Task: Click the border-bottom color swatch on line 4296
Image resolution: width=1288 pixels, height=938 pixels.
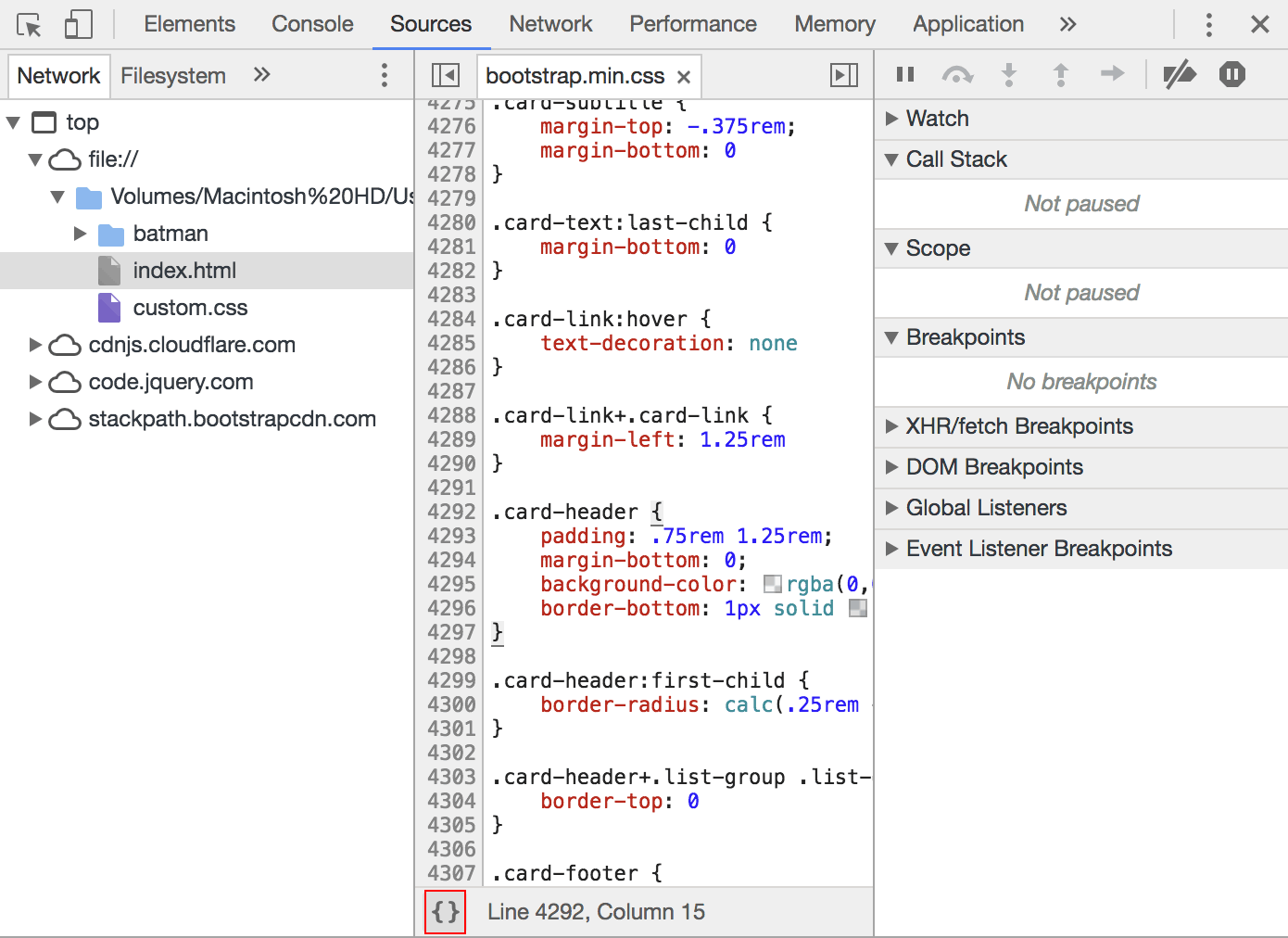Action: [858, 608]
